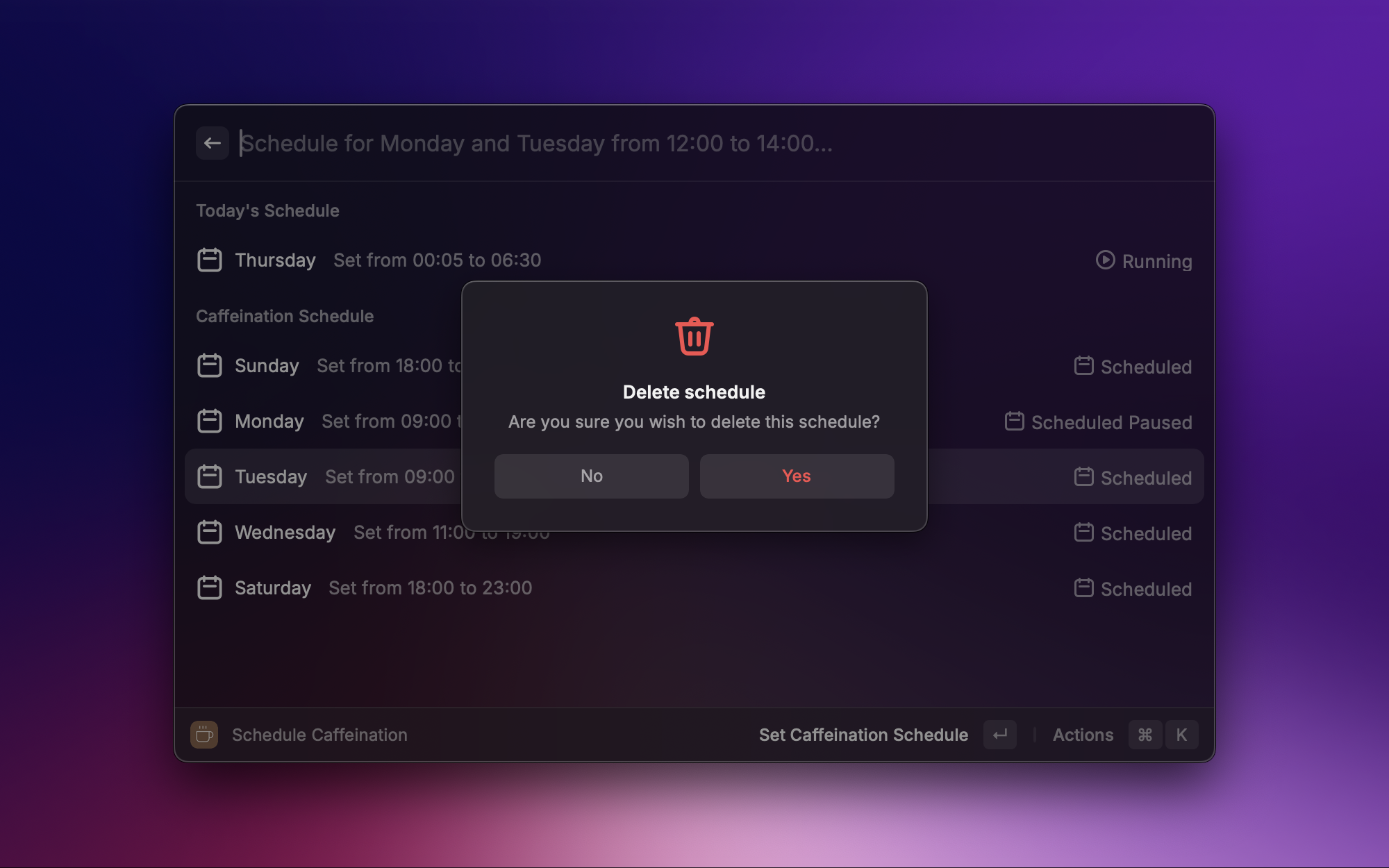The height and width of the screenshot is (868, 1389).
Task: Click the Return key icon in footer
Action: [x=1000, y=735]
